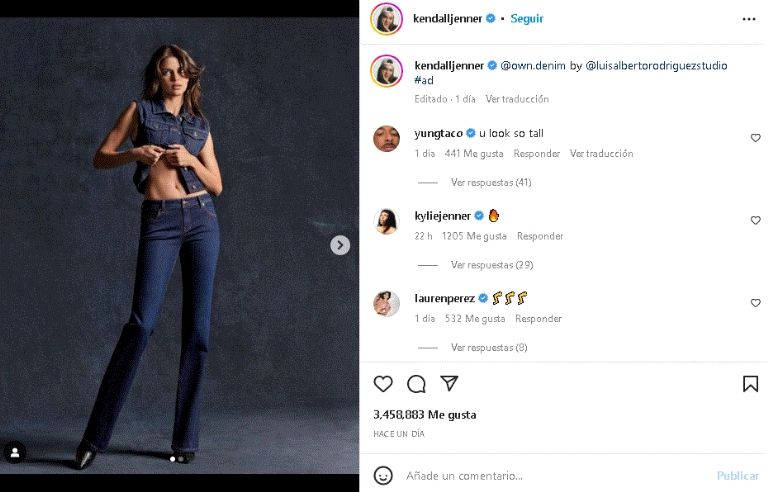
Task: Like kyliejenner's comment
Action: point(755,220)
